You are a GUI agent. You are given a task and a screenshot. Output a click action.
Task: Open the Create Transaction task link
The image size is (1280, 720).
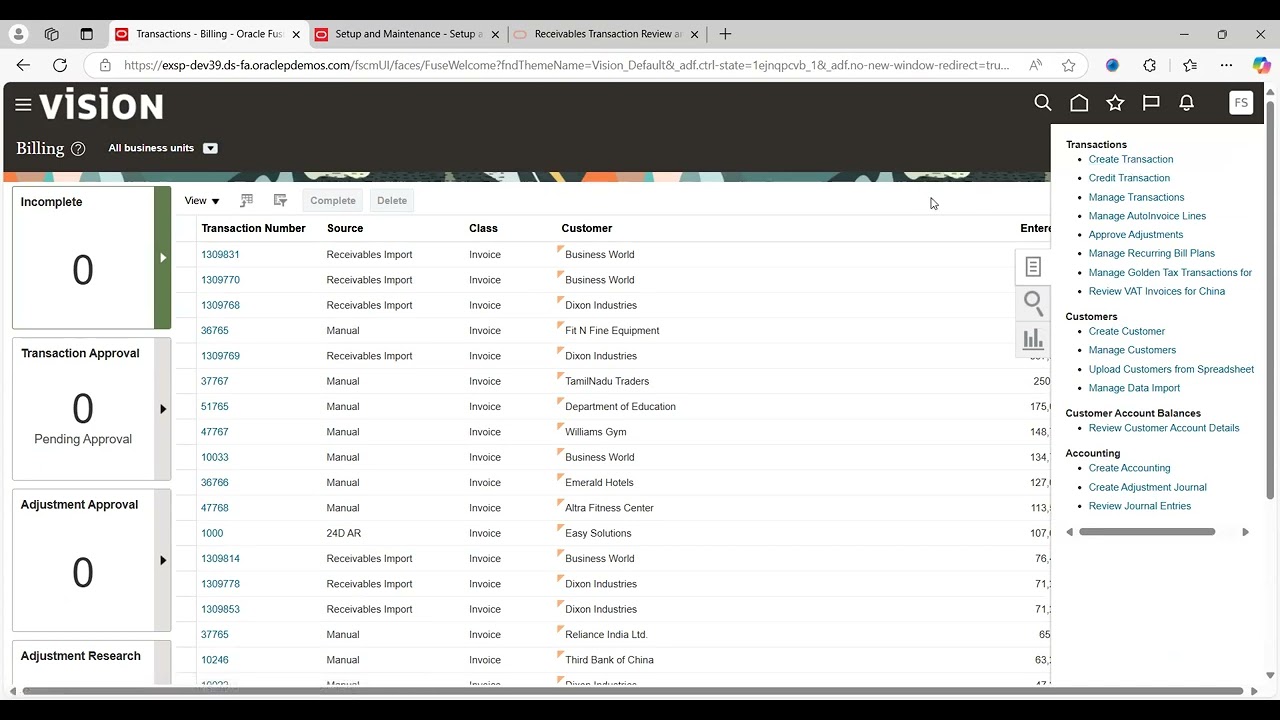(x=1130, y=159)
